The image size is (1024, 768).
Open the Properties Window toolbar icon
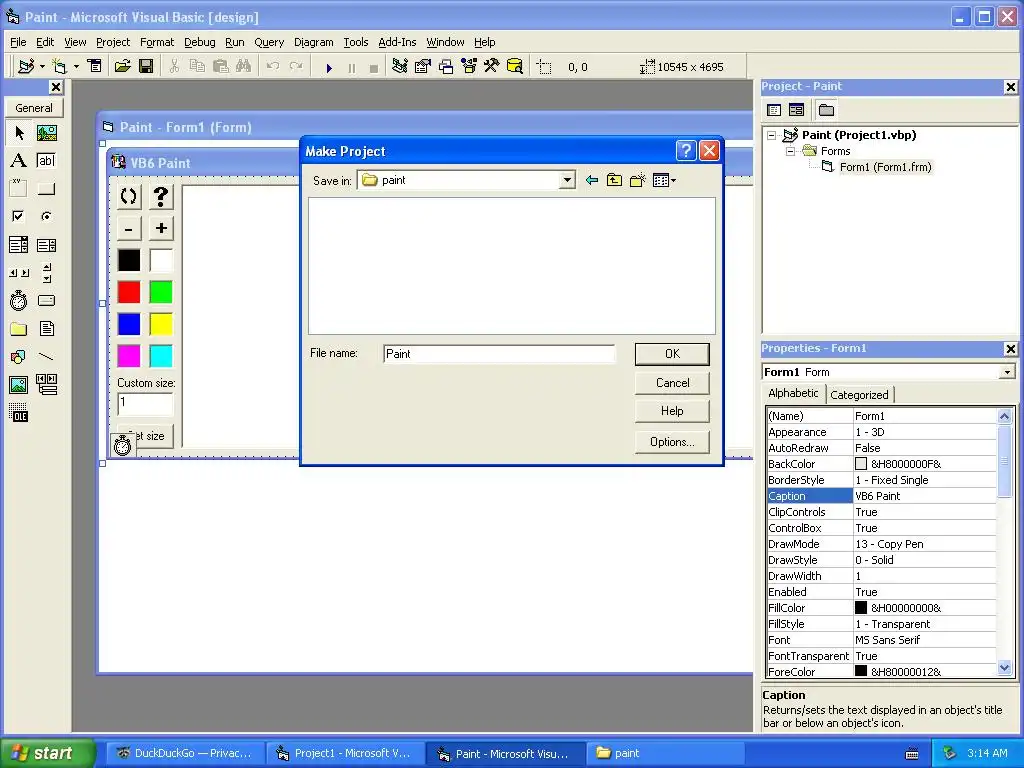coord(423,67)
